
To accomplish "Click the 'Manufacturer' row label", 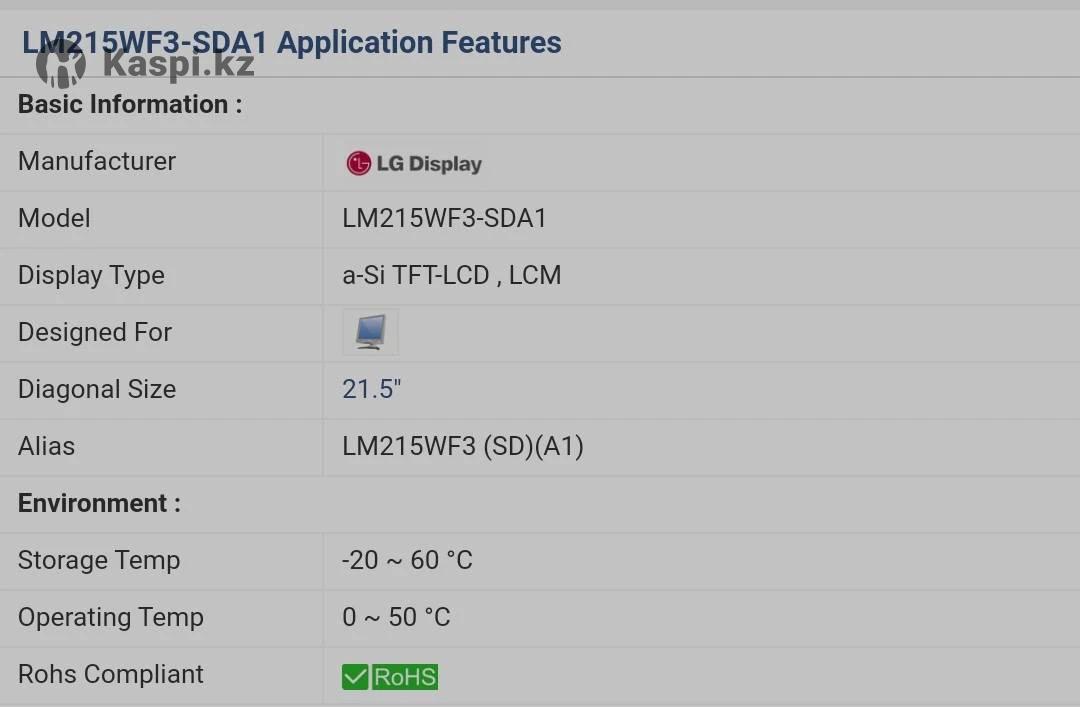I will tap(97, 161).
